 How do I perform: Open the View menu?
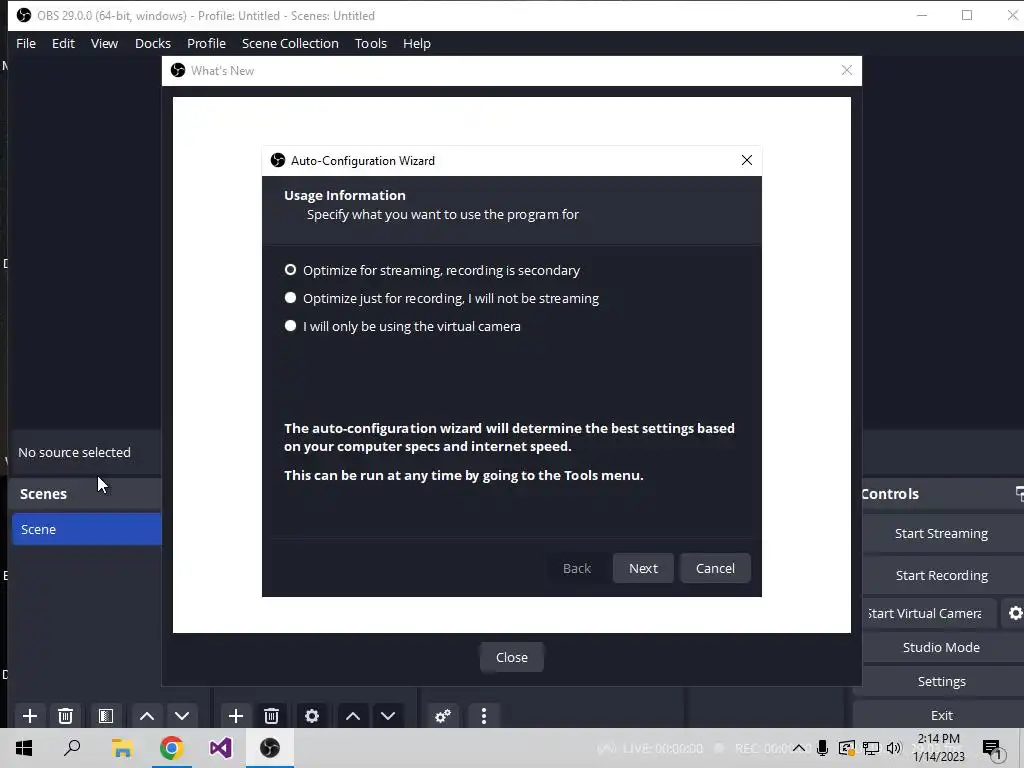(x=104, y=43)
